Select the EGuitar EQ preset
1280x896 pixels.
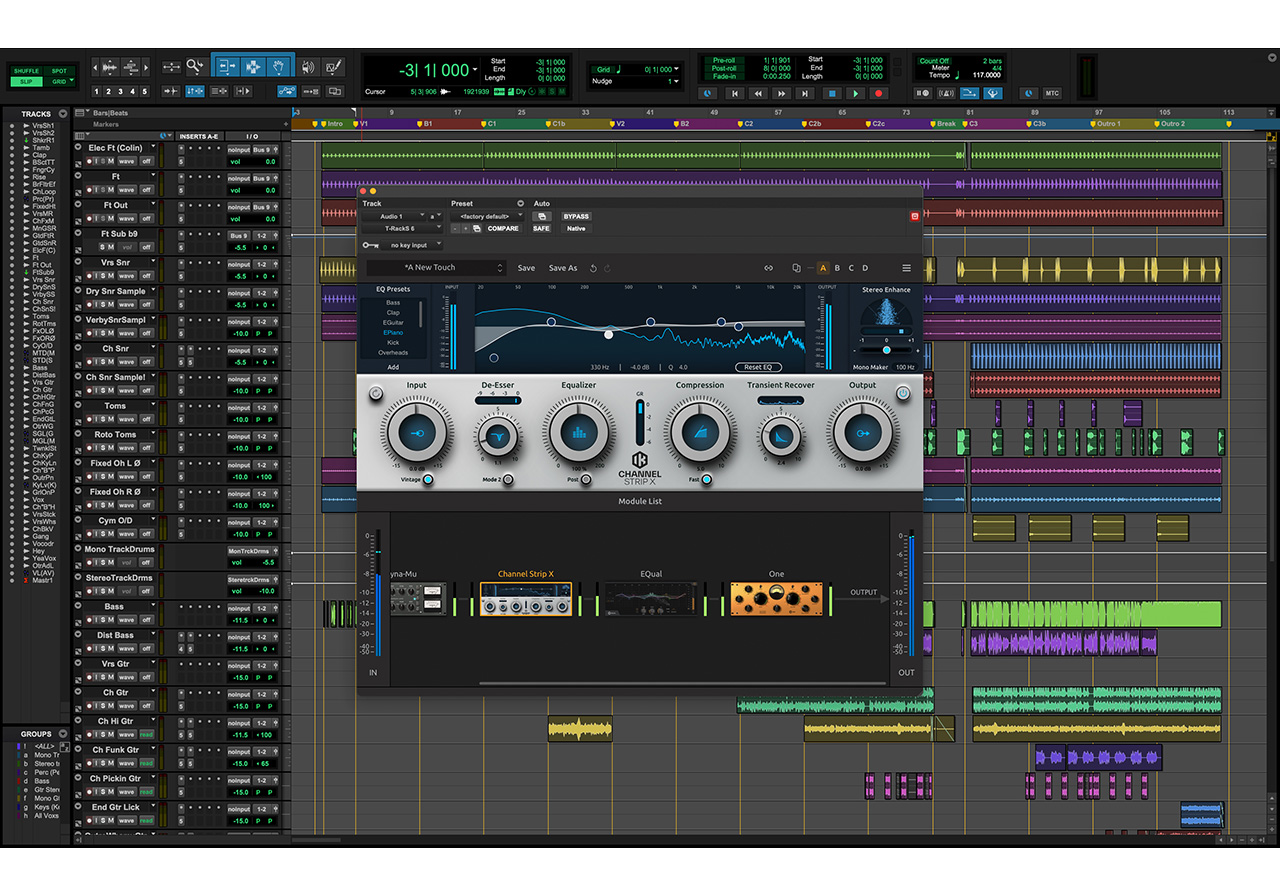(393, 323)
